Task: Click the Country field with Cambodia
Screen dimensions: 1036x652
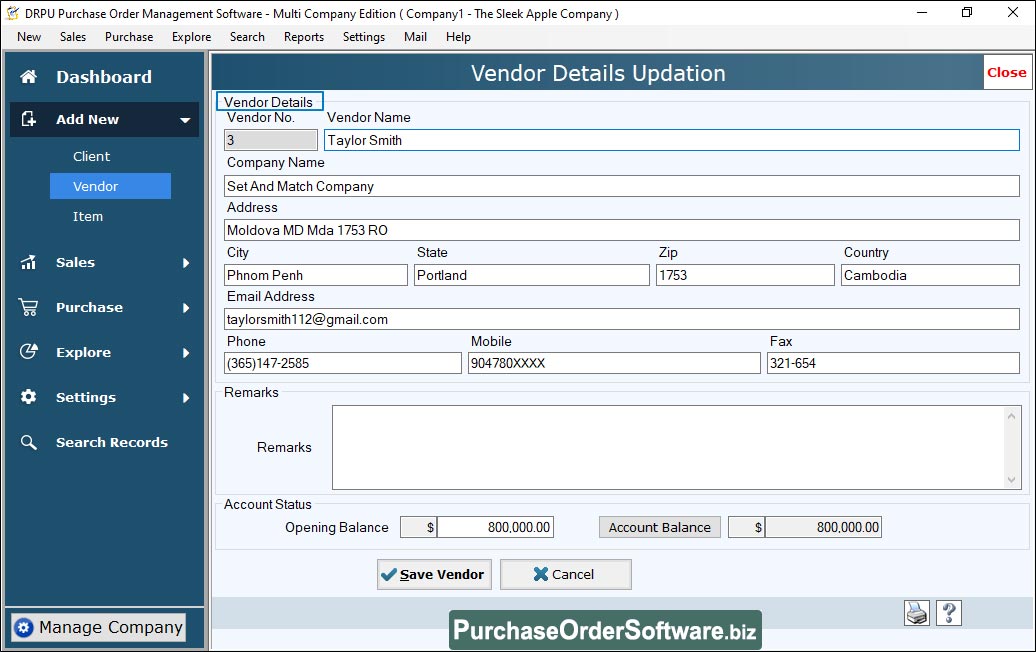Action: click(930, 275)
